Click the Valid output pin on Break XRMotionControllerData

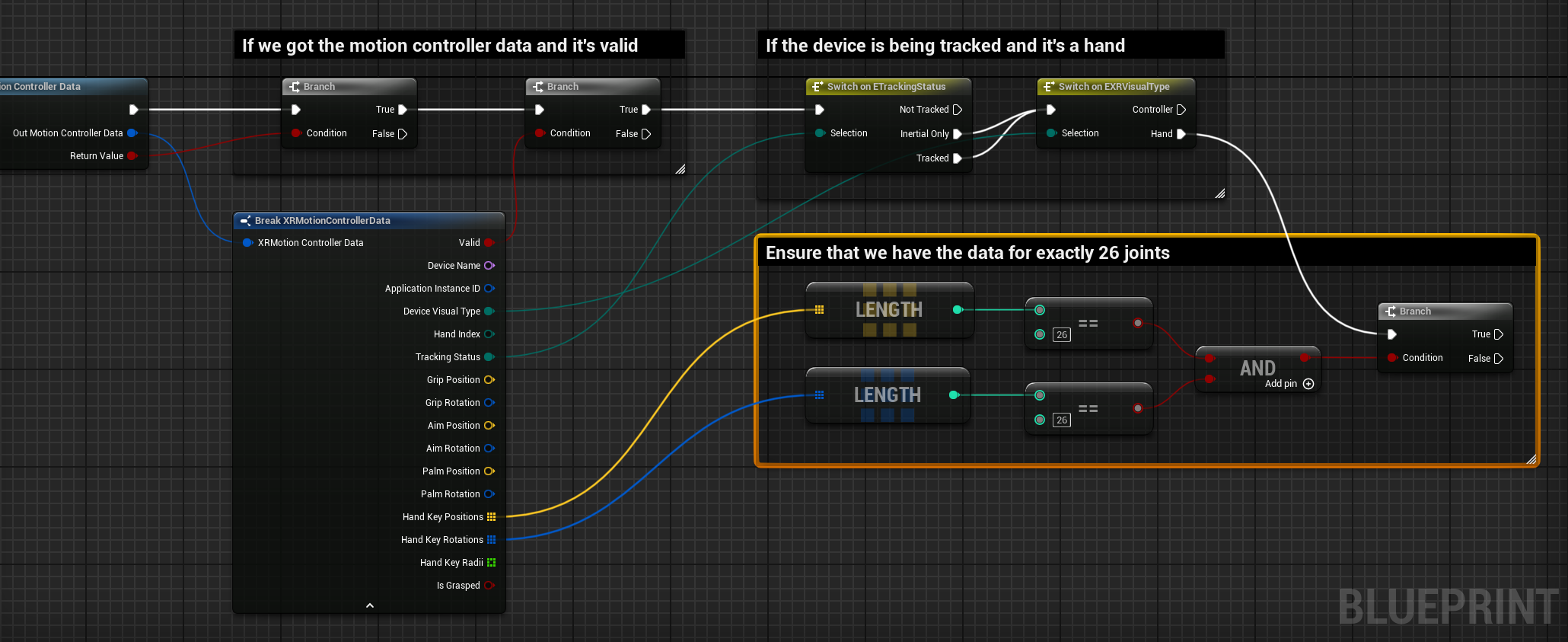[x=489, y=243]
